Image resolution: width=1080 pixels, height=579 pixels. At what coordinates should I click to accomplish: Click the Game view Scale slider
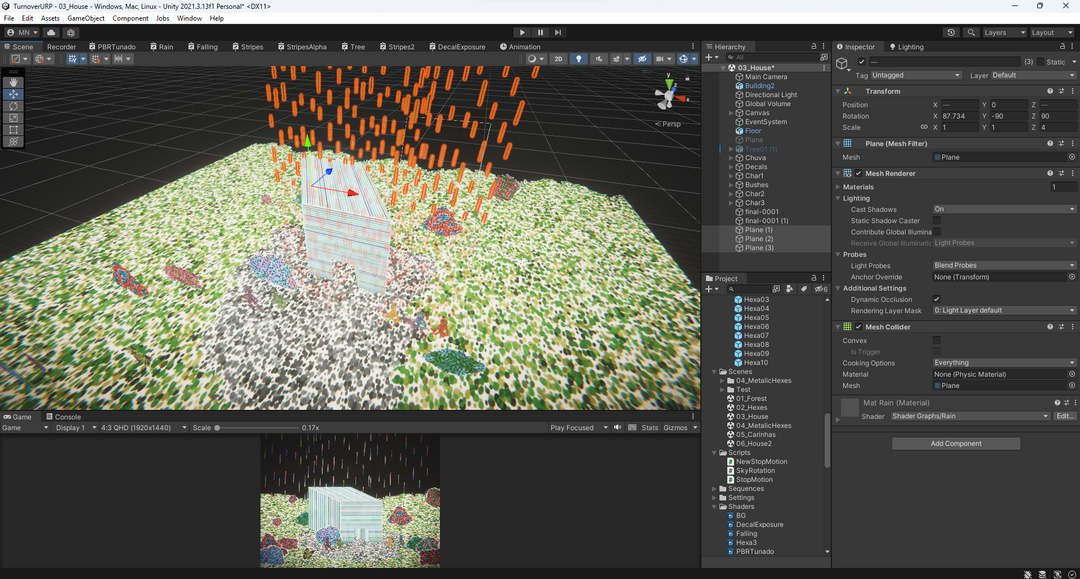tap(256, 428)
